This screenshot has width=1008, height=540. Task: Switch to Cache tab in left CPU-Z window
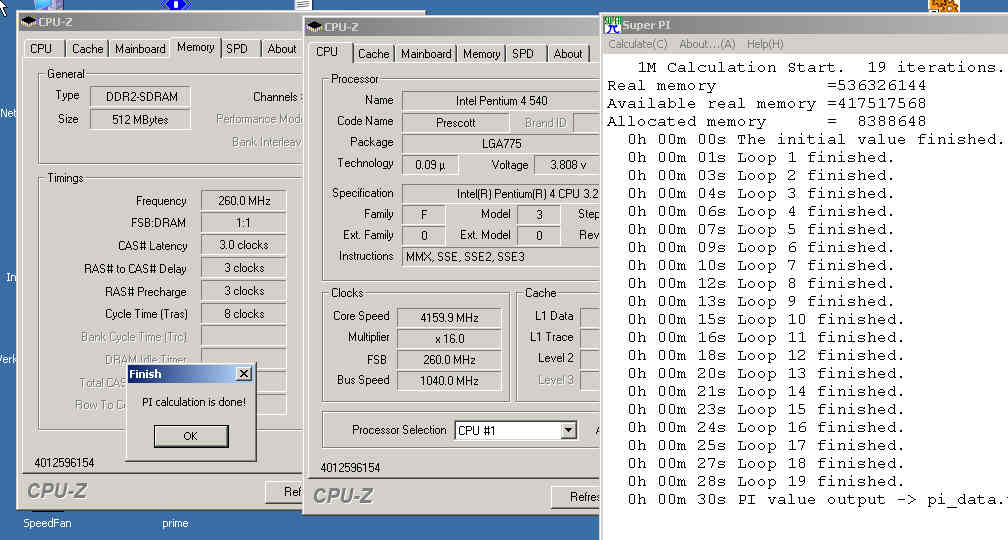[87, 49]
